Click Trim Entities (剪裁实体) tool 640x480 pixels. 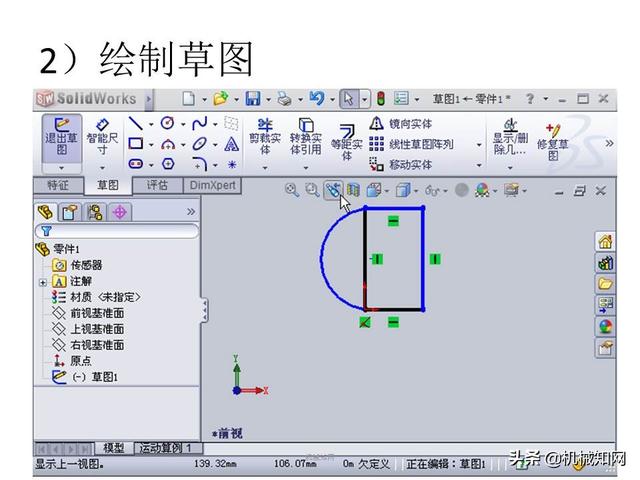[x=265, y=137]
